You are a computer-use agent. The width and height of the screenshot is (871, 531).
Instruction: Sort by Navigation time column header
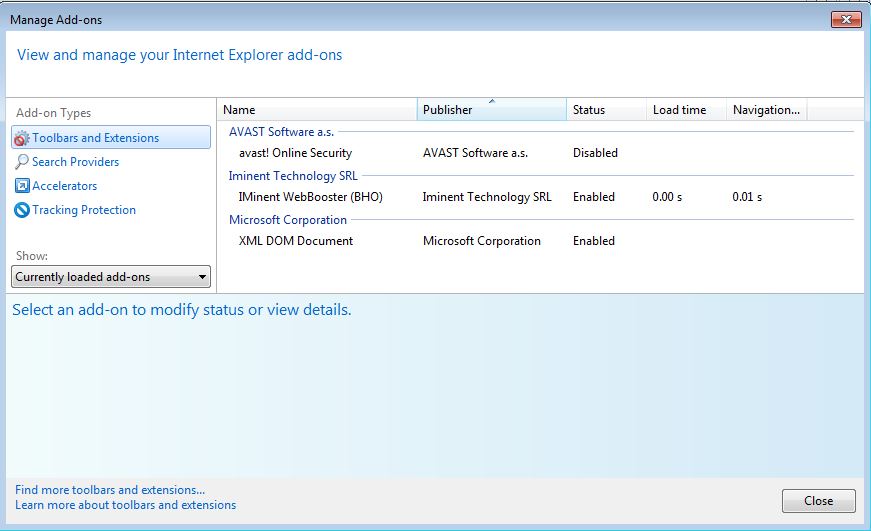click(x=767, y=109)
